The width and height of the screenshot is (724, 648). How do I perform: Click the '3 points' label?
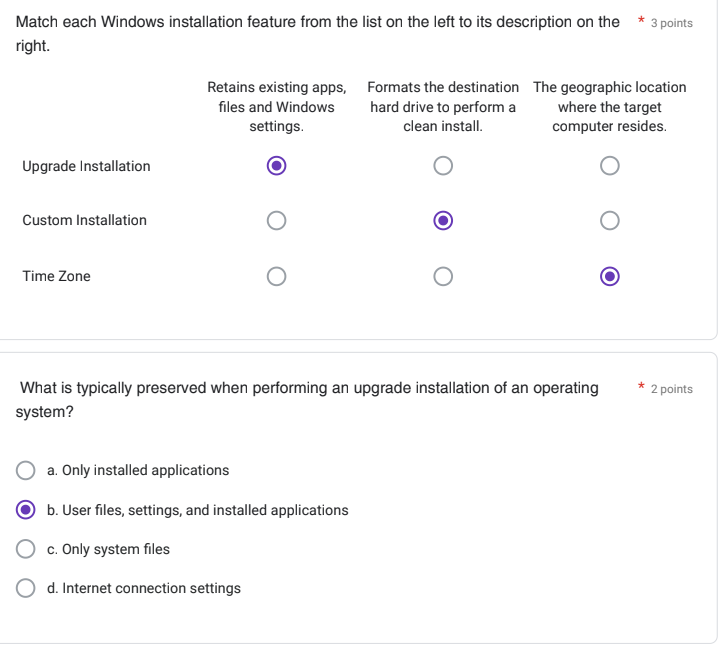coord(671,23)
